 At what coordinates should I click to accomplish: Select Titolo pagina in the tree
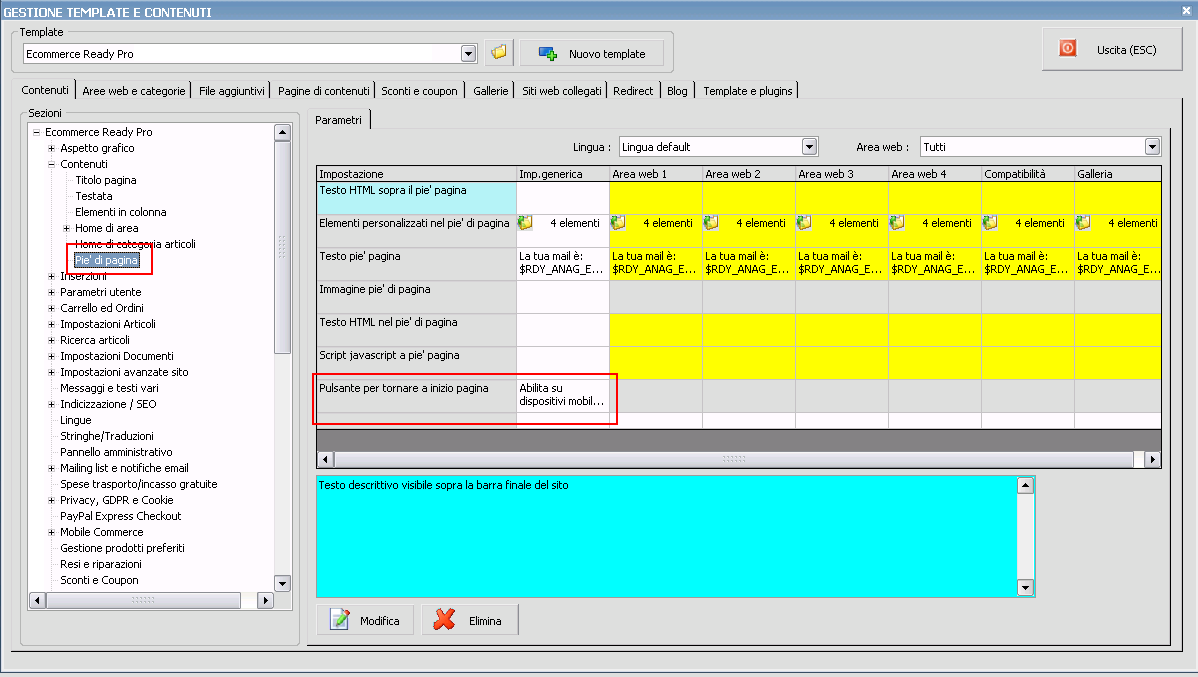pos(105,180)
